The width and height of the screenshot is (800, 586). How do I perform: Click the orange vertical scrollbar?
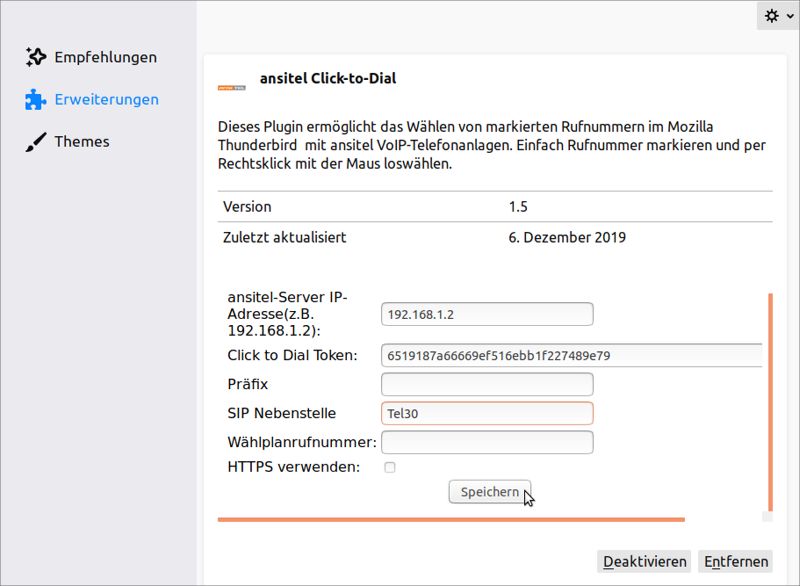point(770,400)
